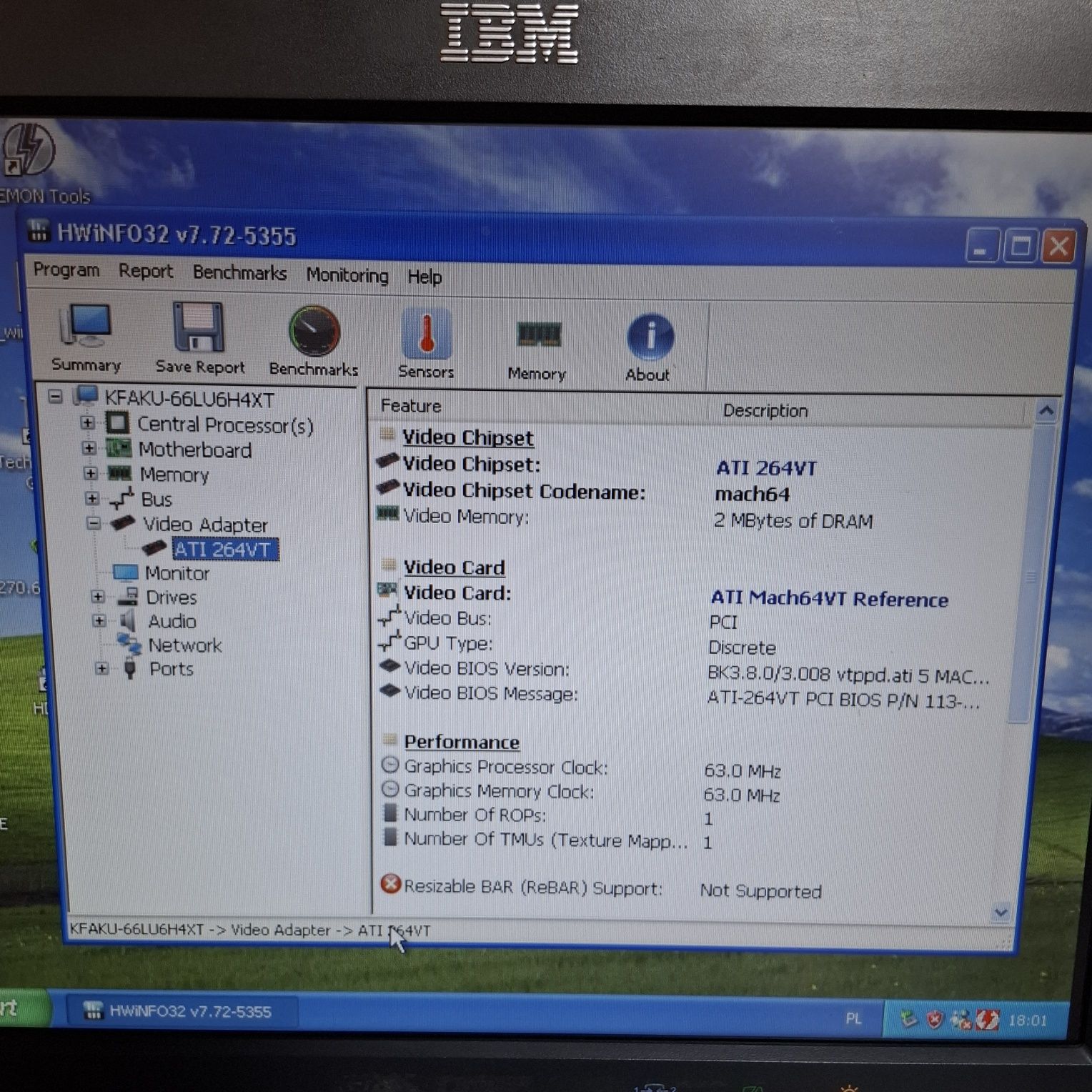Click the PL language indicator
Image resolution: width=1092 pixels, height=1092 pixels.
(x=853, y=1018)
